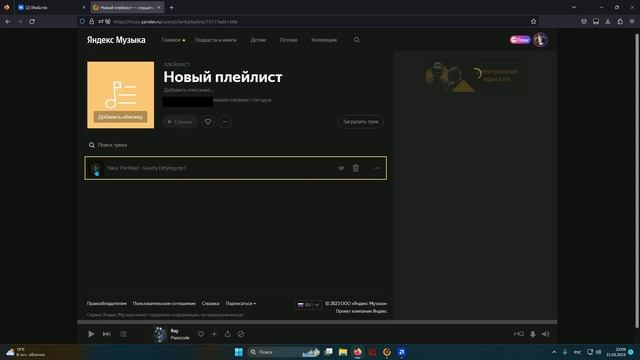
Task: Open site search magnifier icon
Action: click(x=357, y=40)
